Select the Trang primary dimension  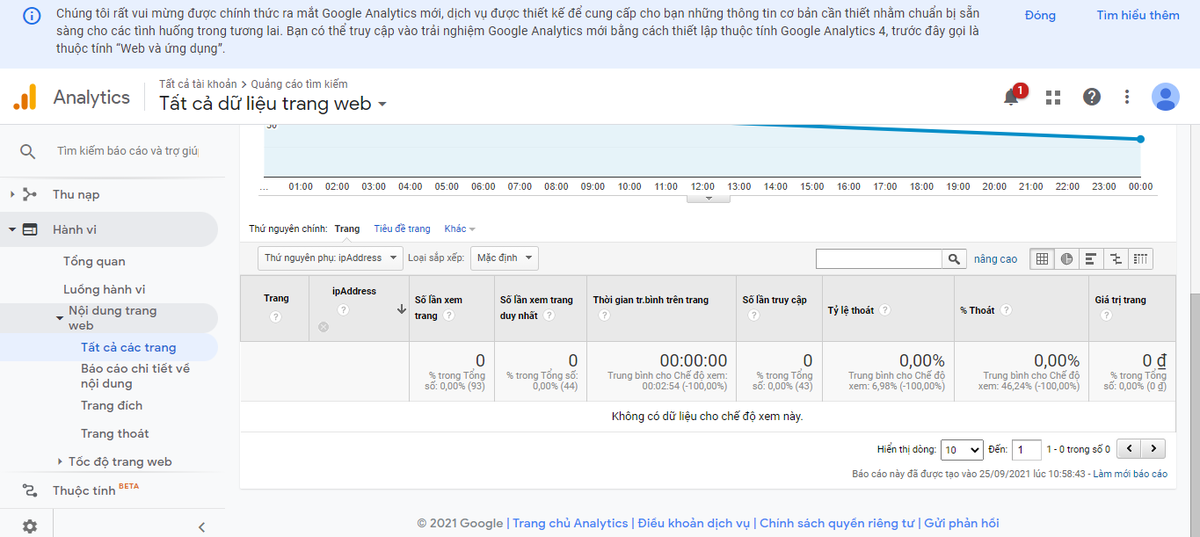[347, 229]
